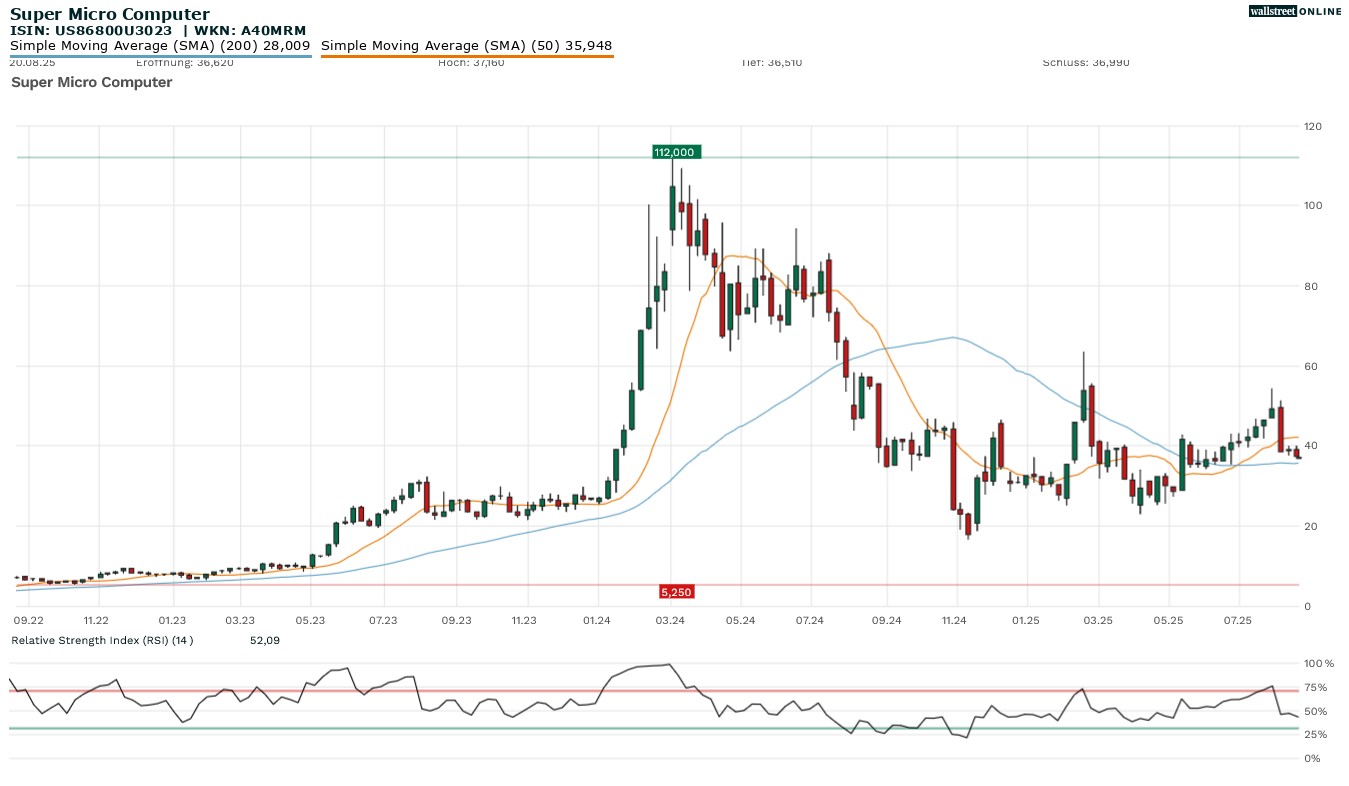Click the 60 price axis label

[1310, 366]
